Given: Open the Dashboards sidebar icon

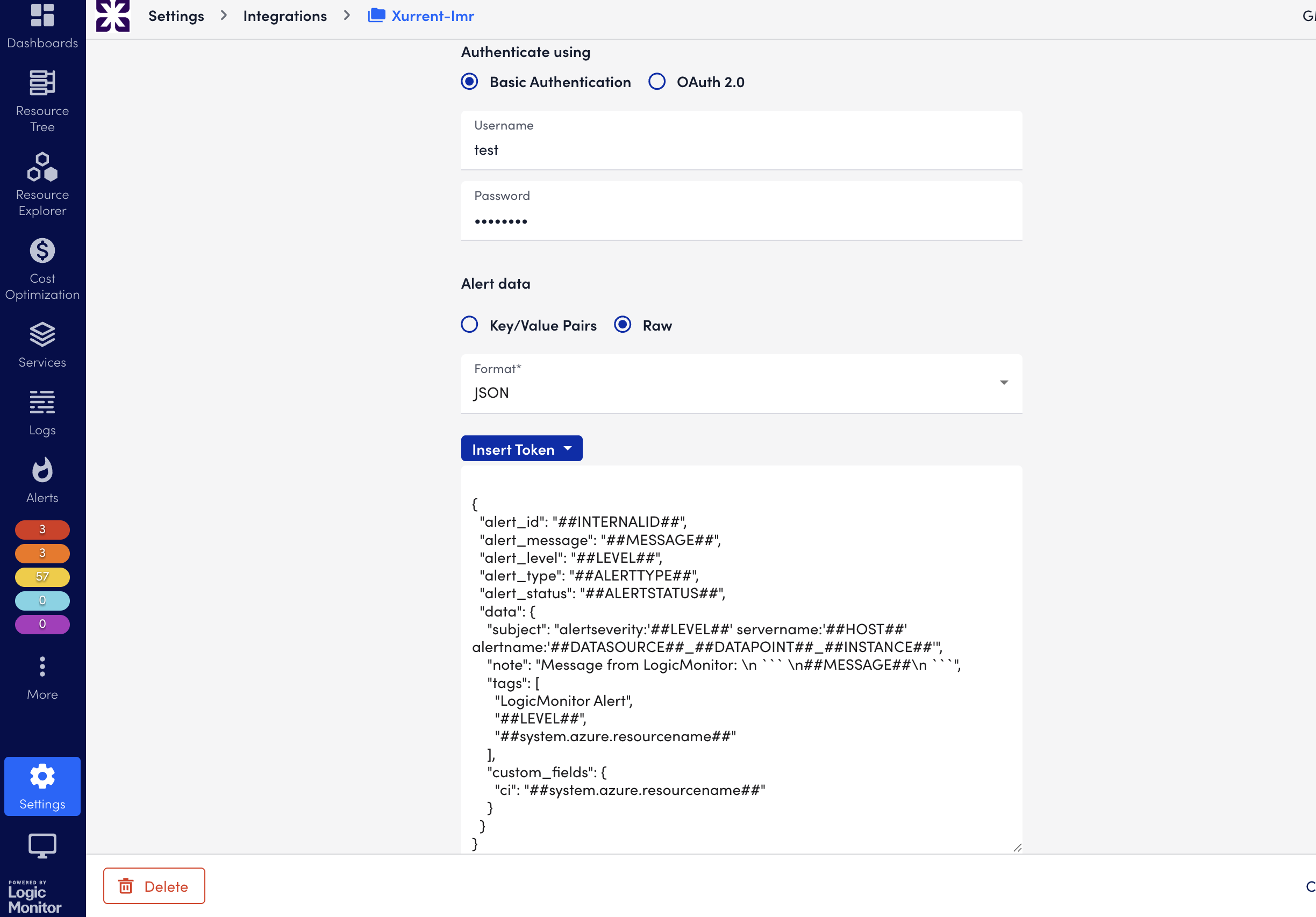Looking at the screenshot, I should pos(42,25).
